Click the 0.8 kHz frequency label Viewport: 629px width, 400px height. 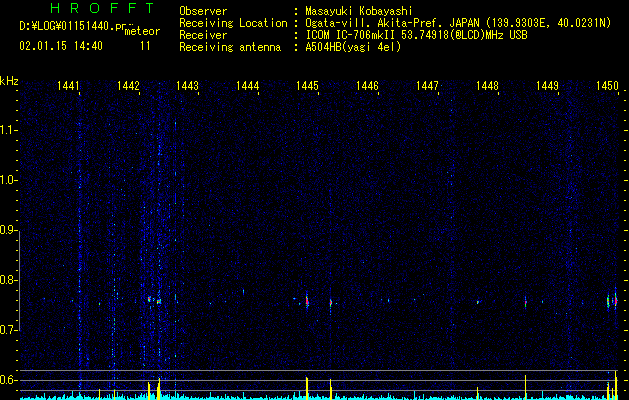pos(9,280)
